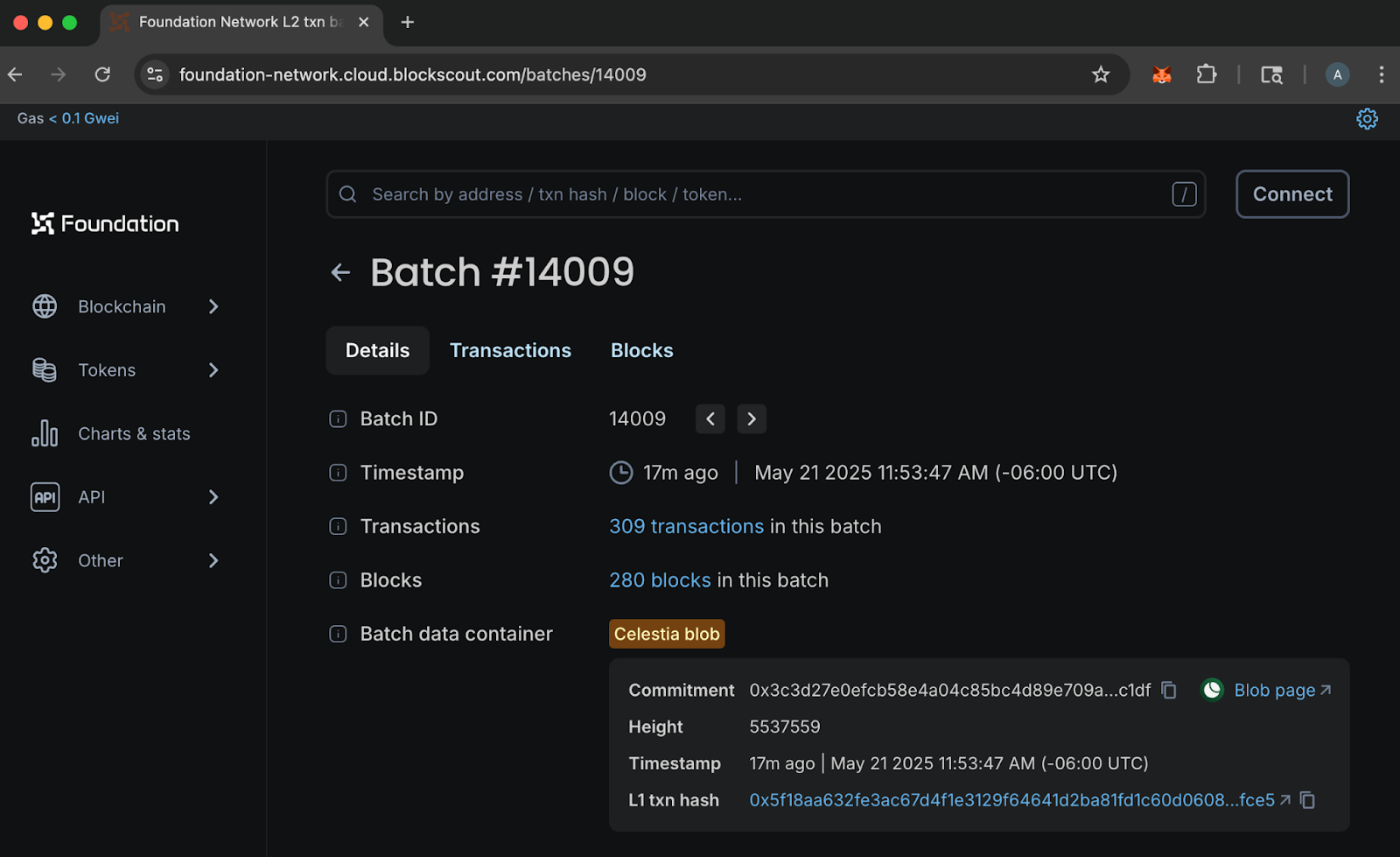This screenshot has height=857, width=1400.
Task: Click the Batch #14009 heading
Action: 502,272
